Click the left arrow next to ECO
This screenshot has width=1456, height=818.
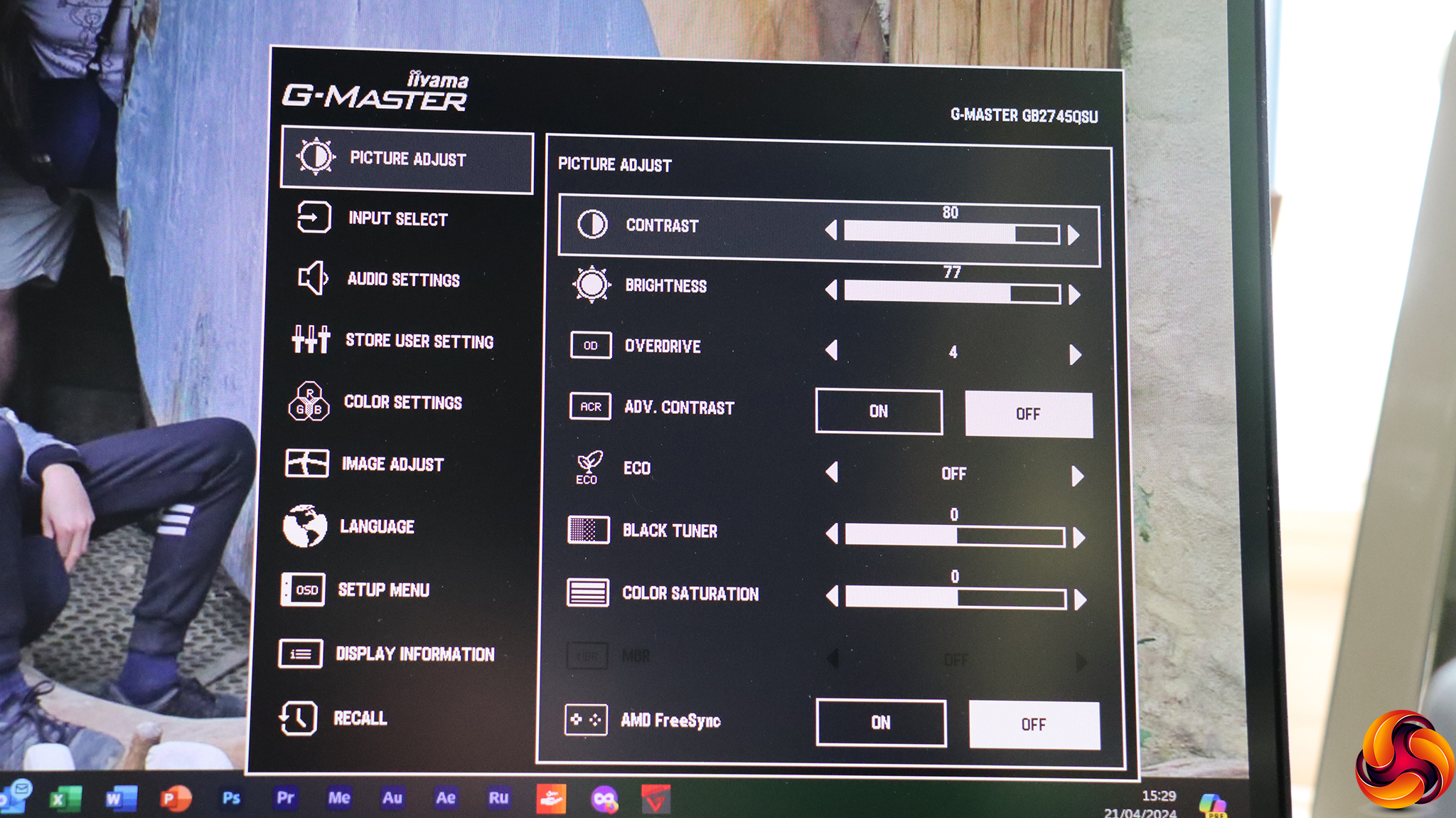click(832, 472)
